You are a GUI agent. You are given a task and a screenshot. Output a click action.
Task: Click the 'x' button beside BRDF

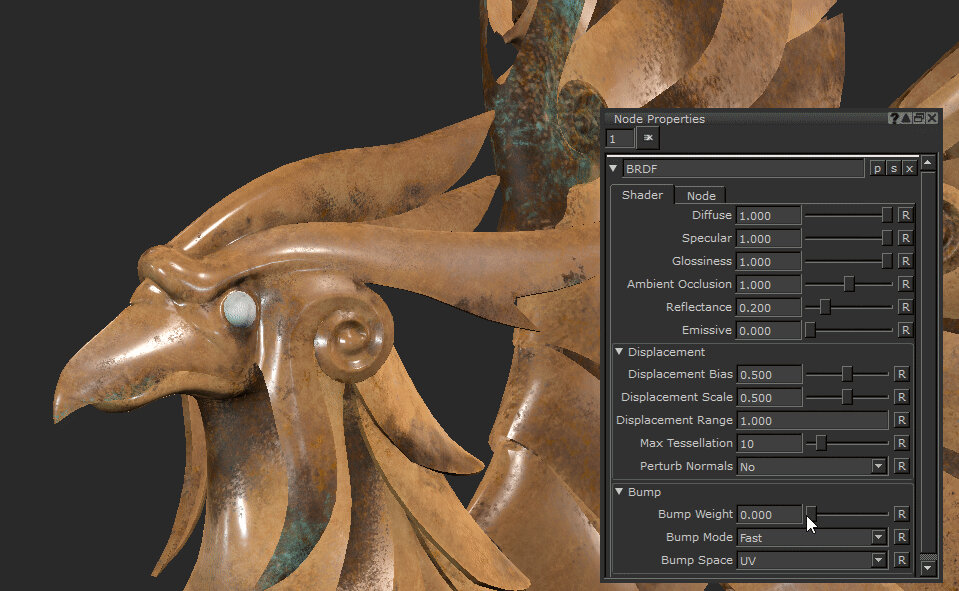tap(909, 169)
